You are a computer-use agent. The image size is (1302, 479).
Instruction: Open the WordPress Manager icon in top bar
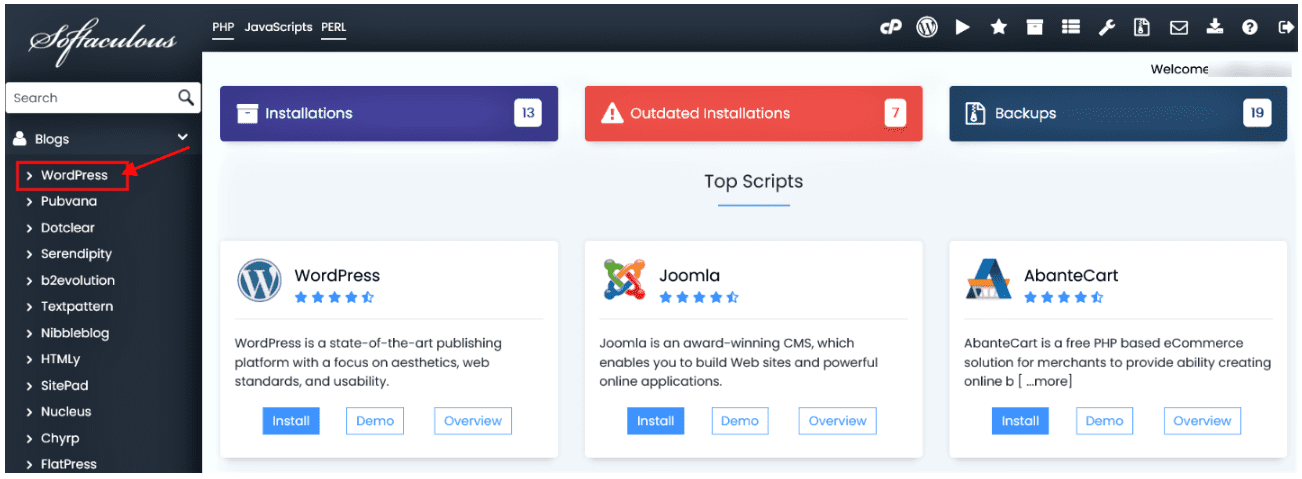927,28
